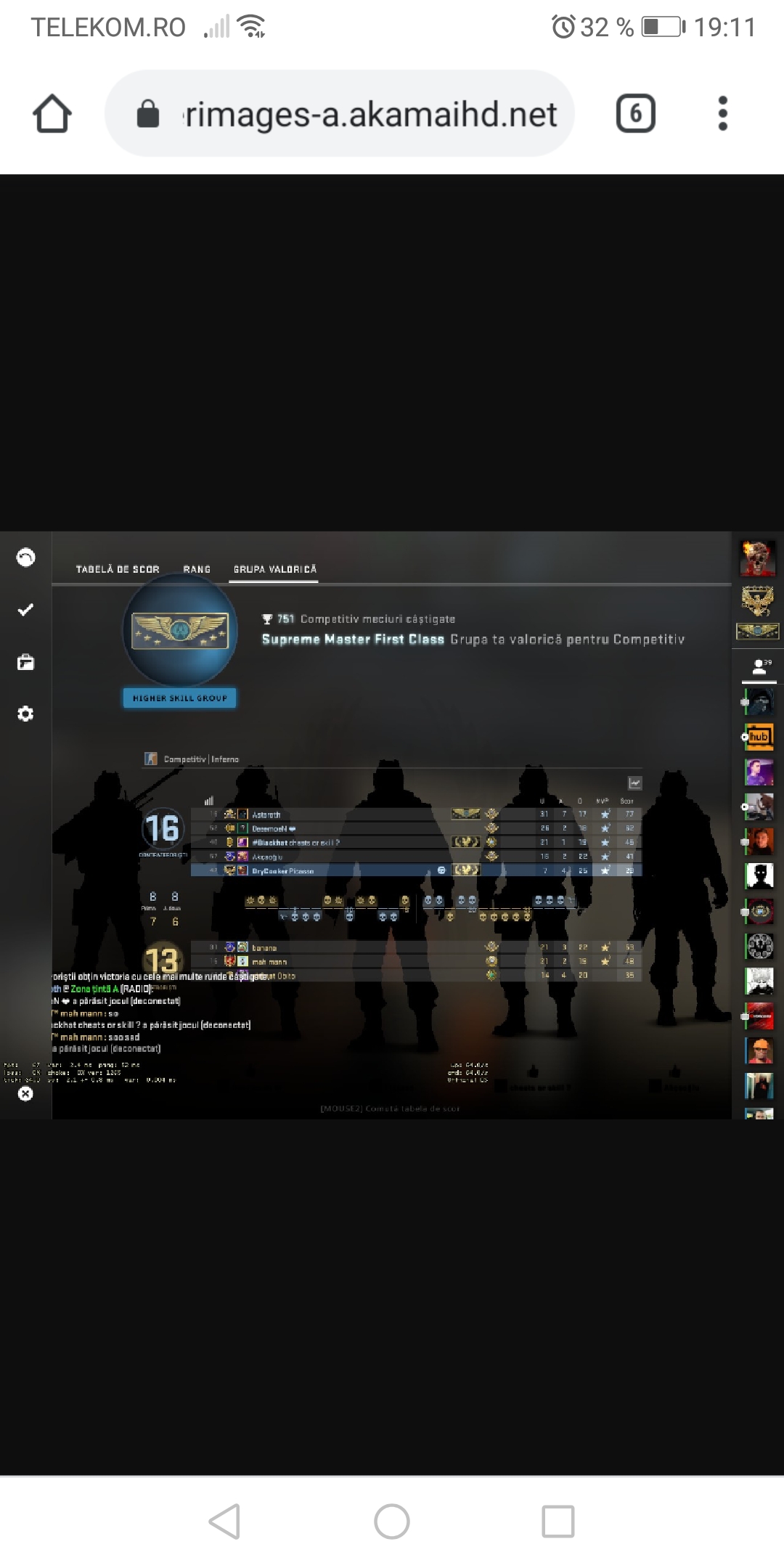Click Astaroth's rank badge in scoreboard
The image size is (784, 1568).
click(465, 814)
